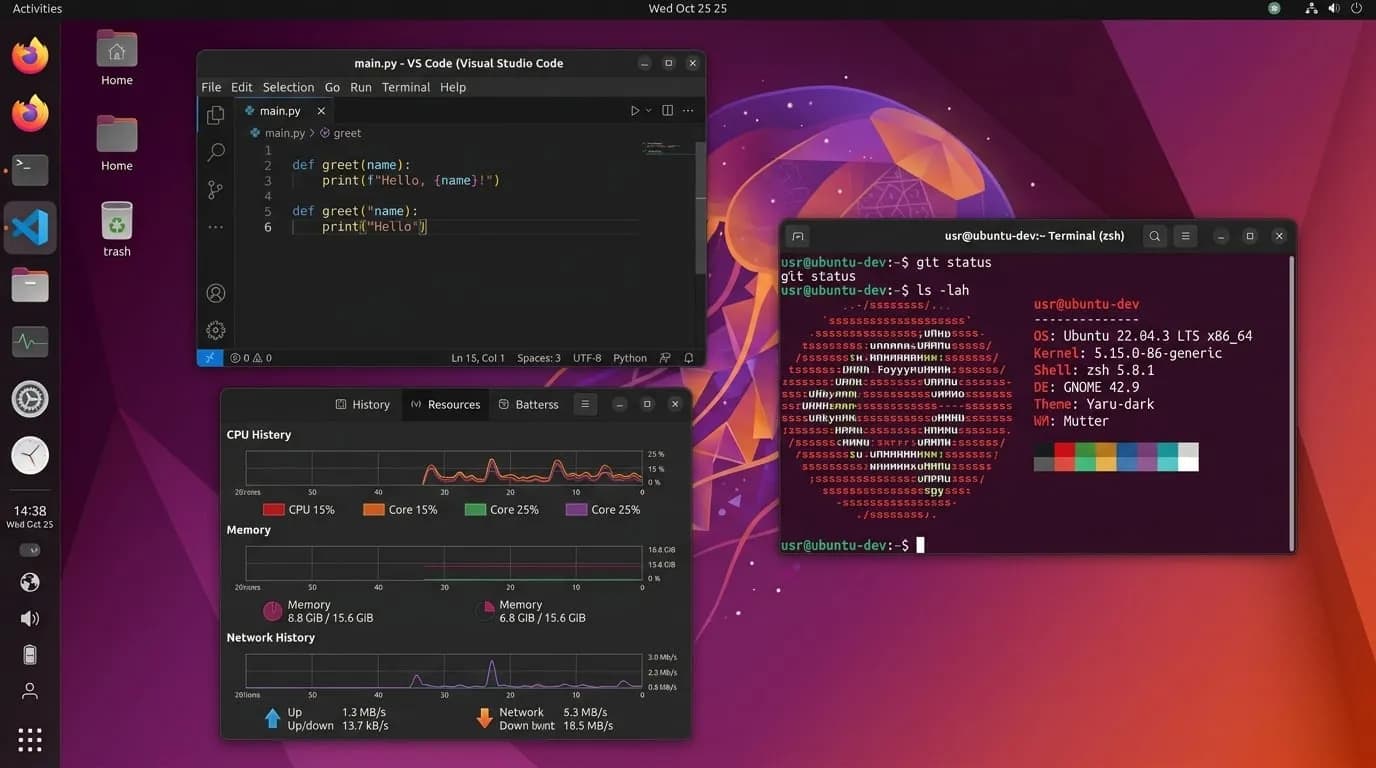
Task: Open the Manage gear in VS Code activity bar
Action: point(215,330)
